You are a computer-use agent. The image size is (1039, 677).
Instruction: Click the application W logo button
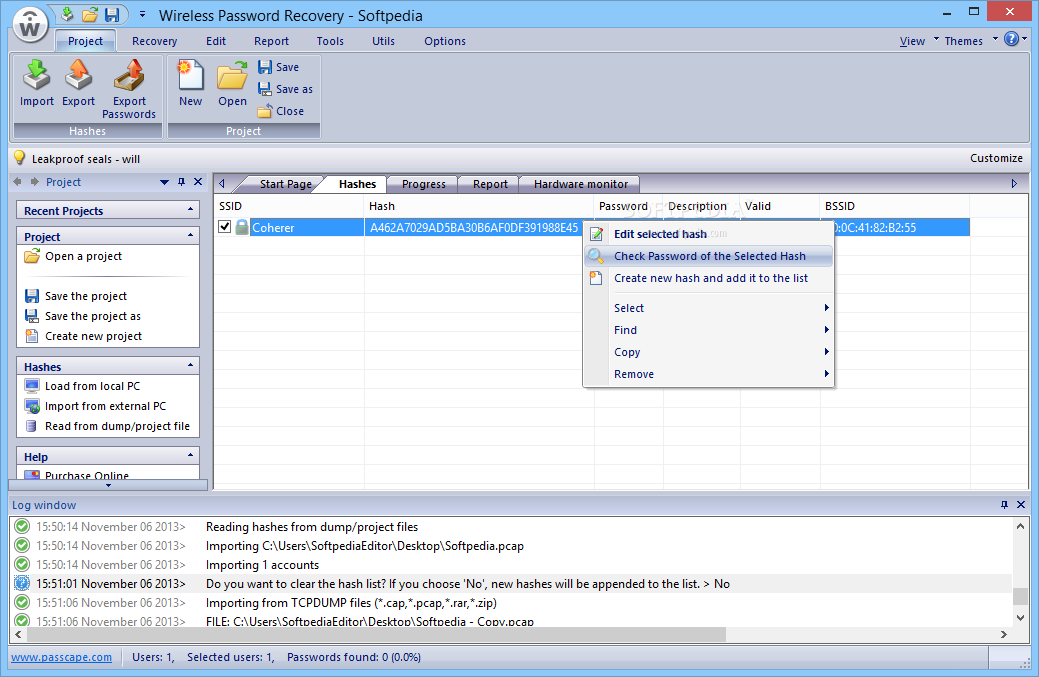30,25
